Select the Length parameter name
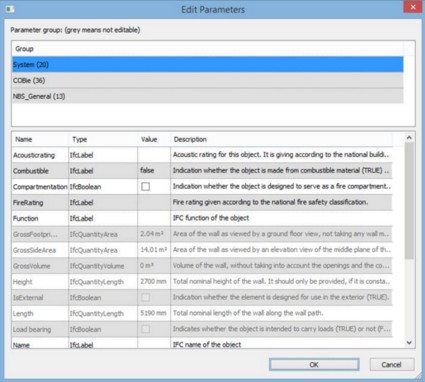The height and width of the screenshot is (382, 425). coord(23,313)
